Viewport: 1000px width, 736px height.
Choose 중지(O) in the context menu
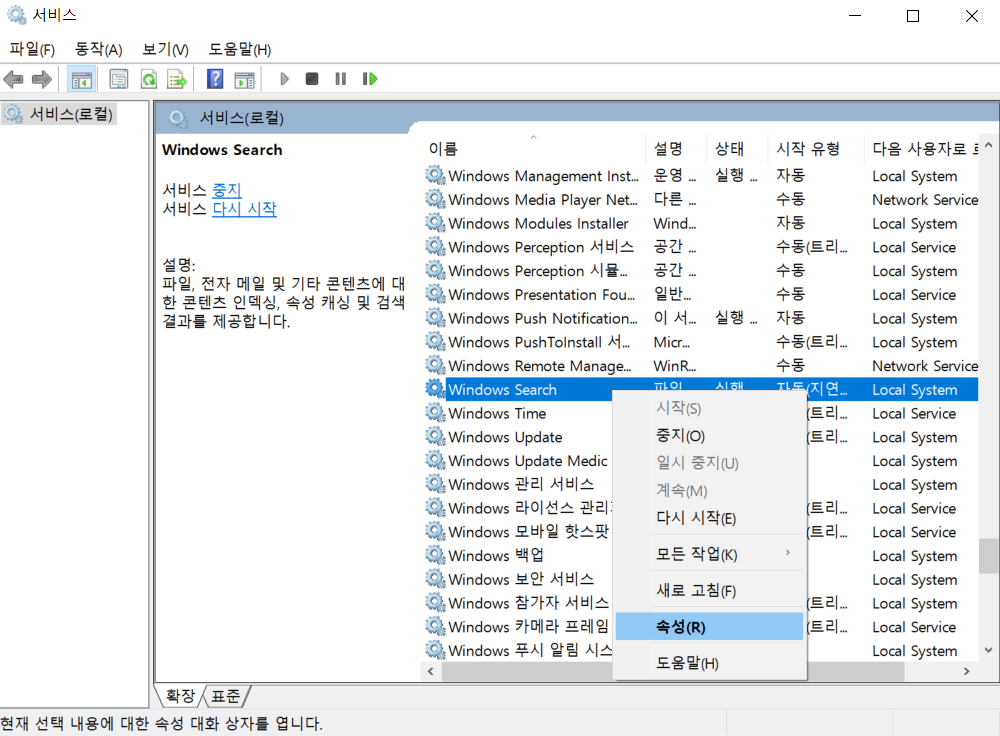(709, 436)
